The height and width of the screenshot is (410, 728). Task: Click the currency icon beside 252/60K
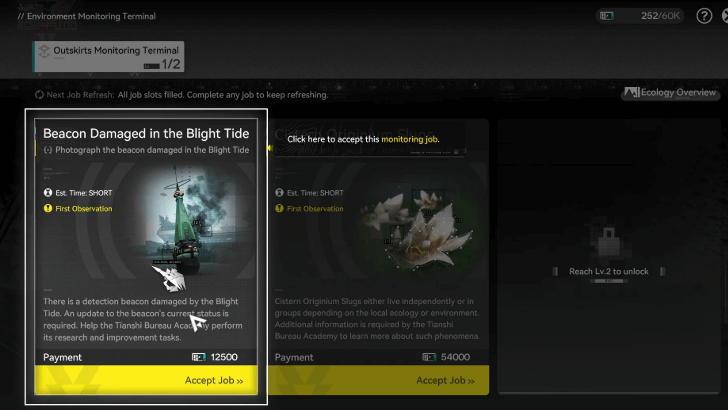[x=606, y=16]
